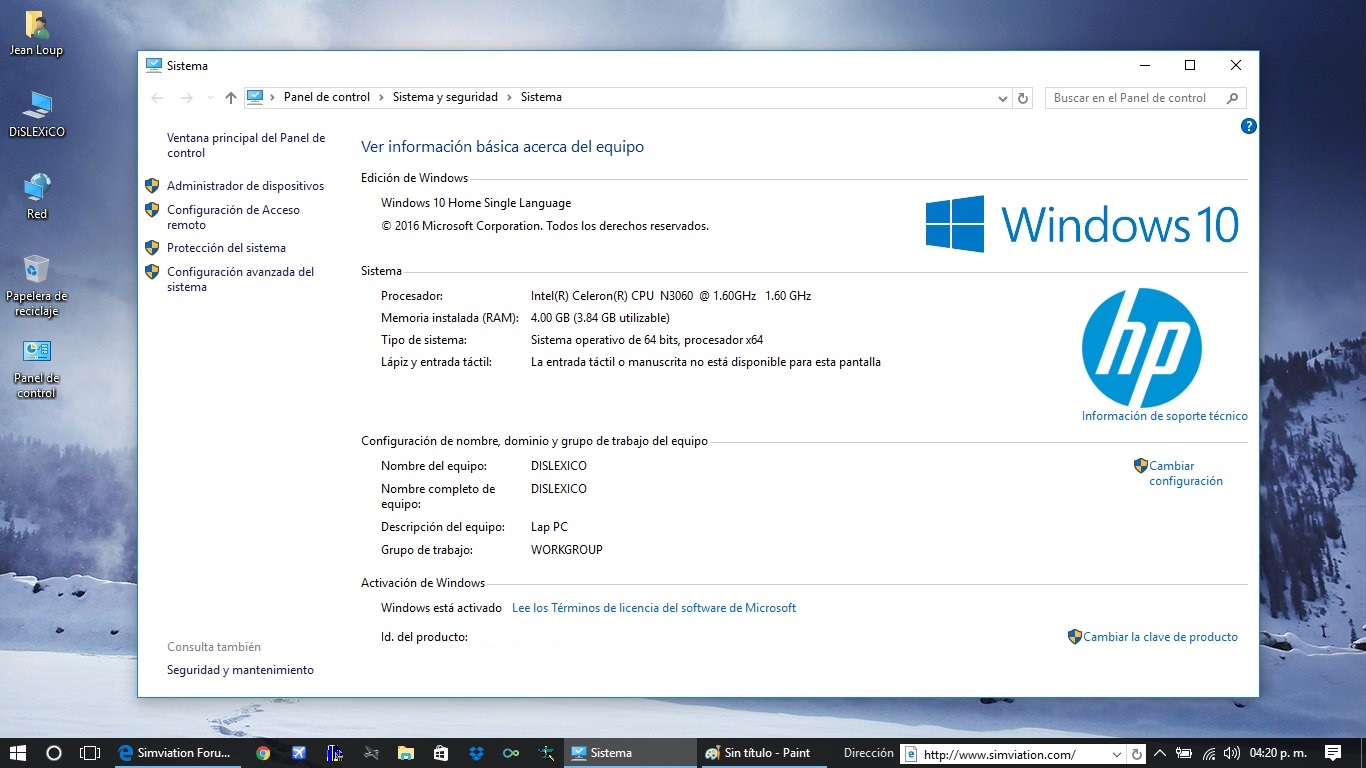Open Información de soporte técnico link

pyautogui.click(x=1165, y=416)
